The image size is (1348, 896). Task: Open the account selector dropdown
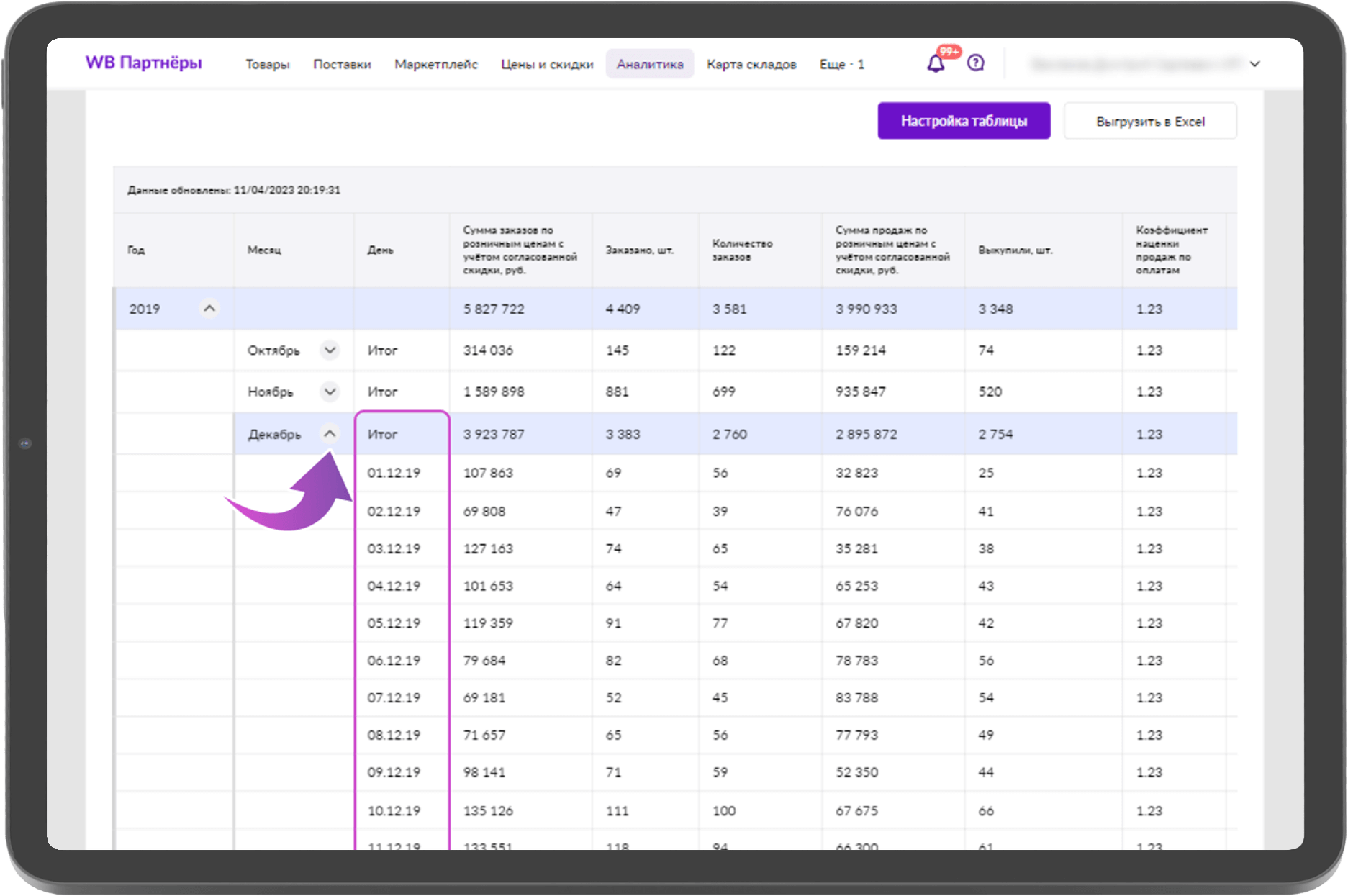click(1254, 64)
